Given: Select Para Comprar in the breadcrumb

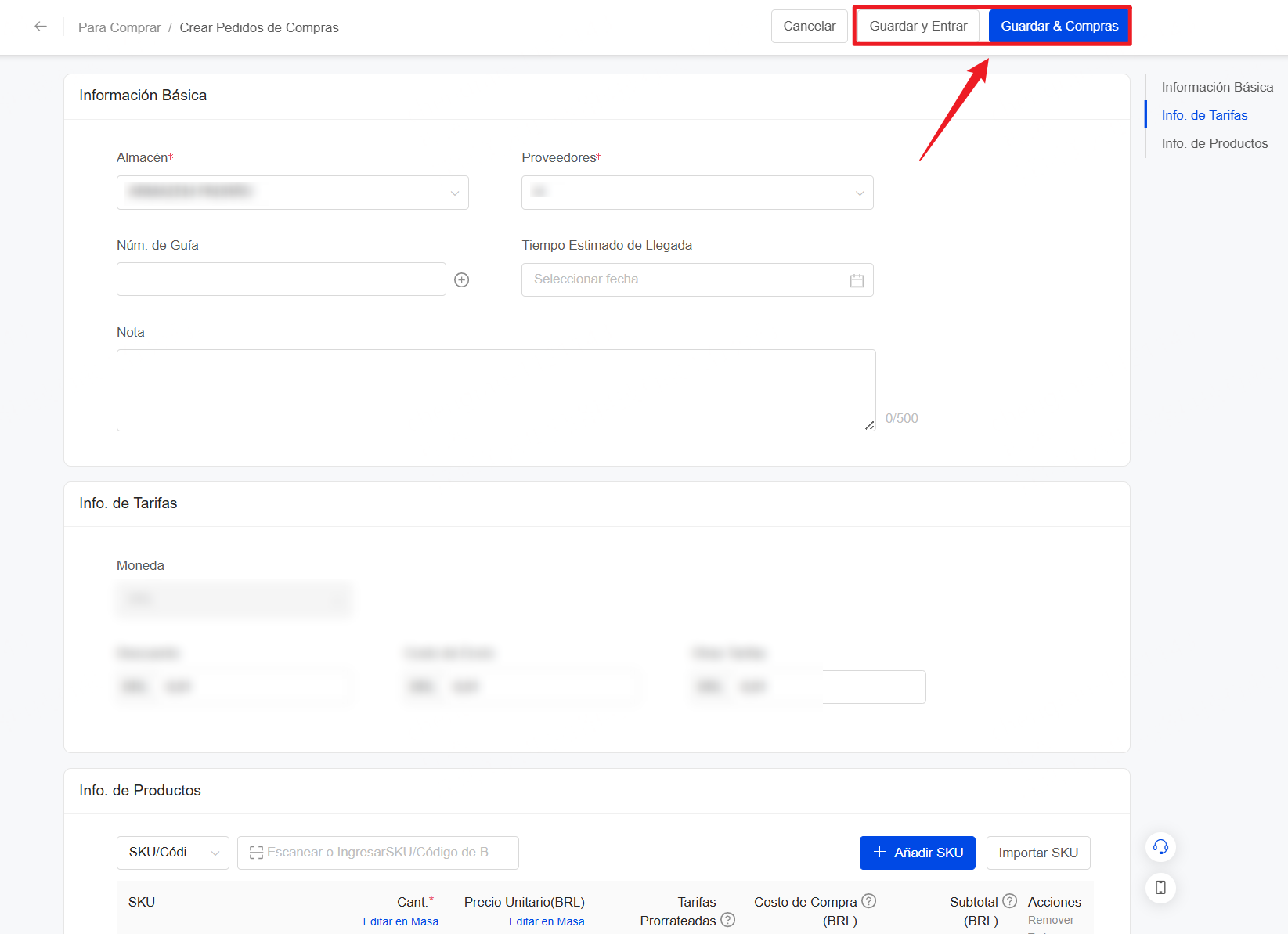Looking at the screenshot, I should (119, 27).
